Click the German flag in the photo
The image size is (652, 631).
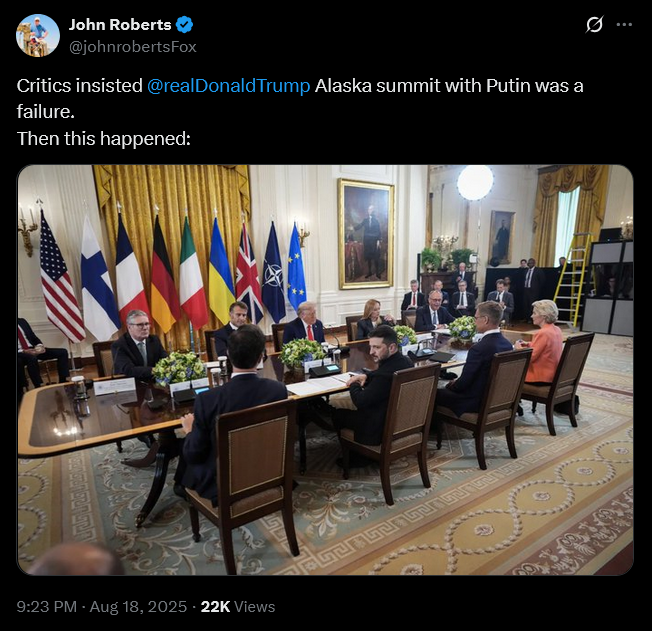165,275
